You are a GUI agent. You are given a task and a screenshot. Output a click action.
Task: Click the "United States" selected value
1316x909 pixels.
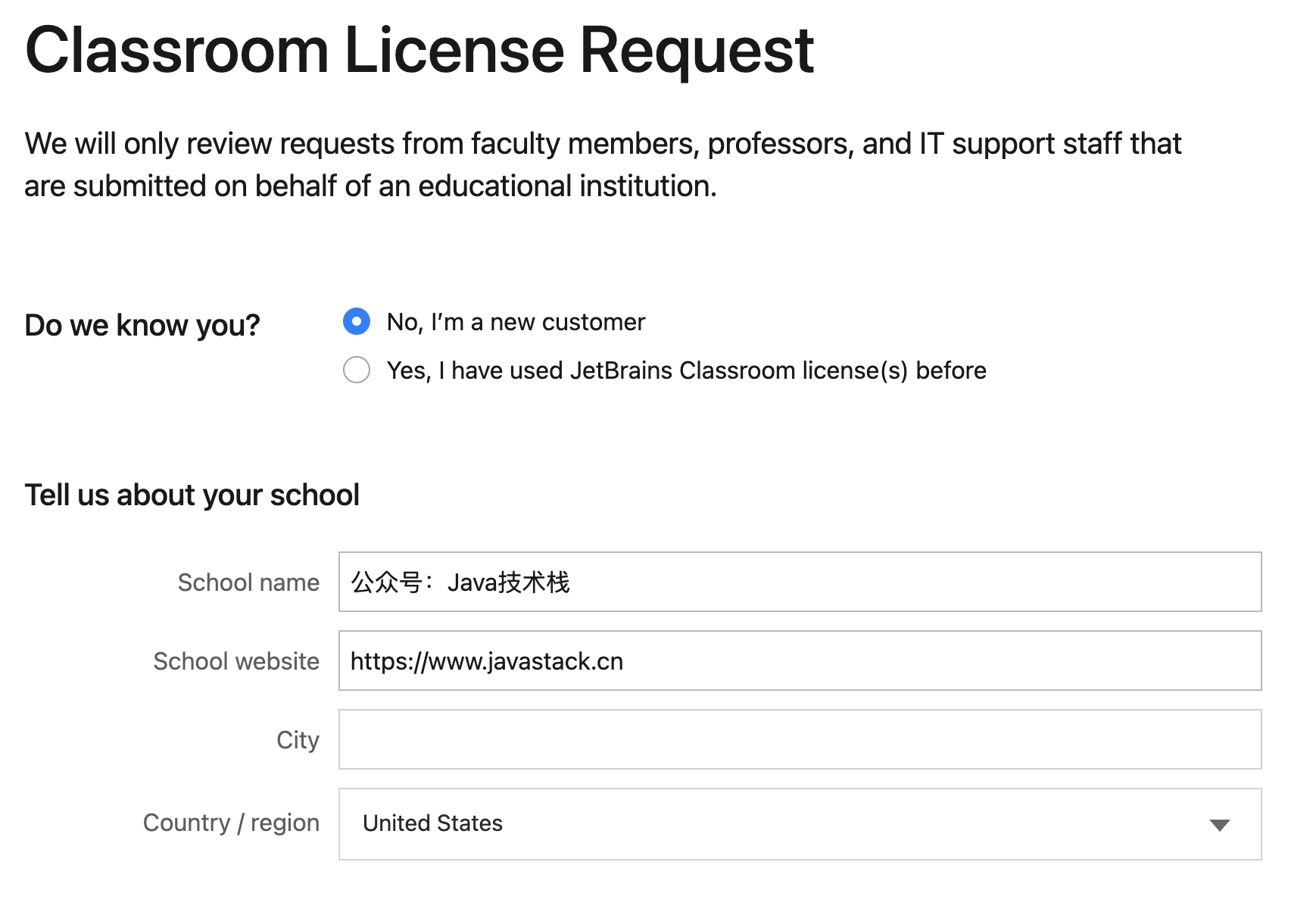point(432,823)
